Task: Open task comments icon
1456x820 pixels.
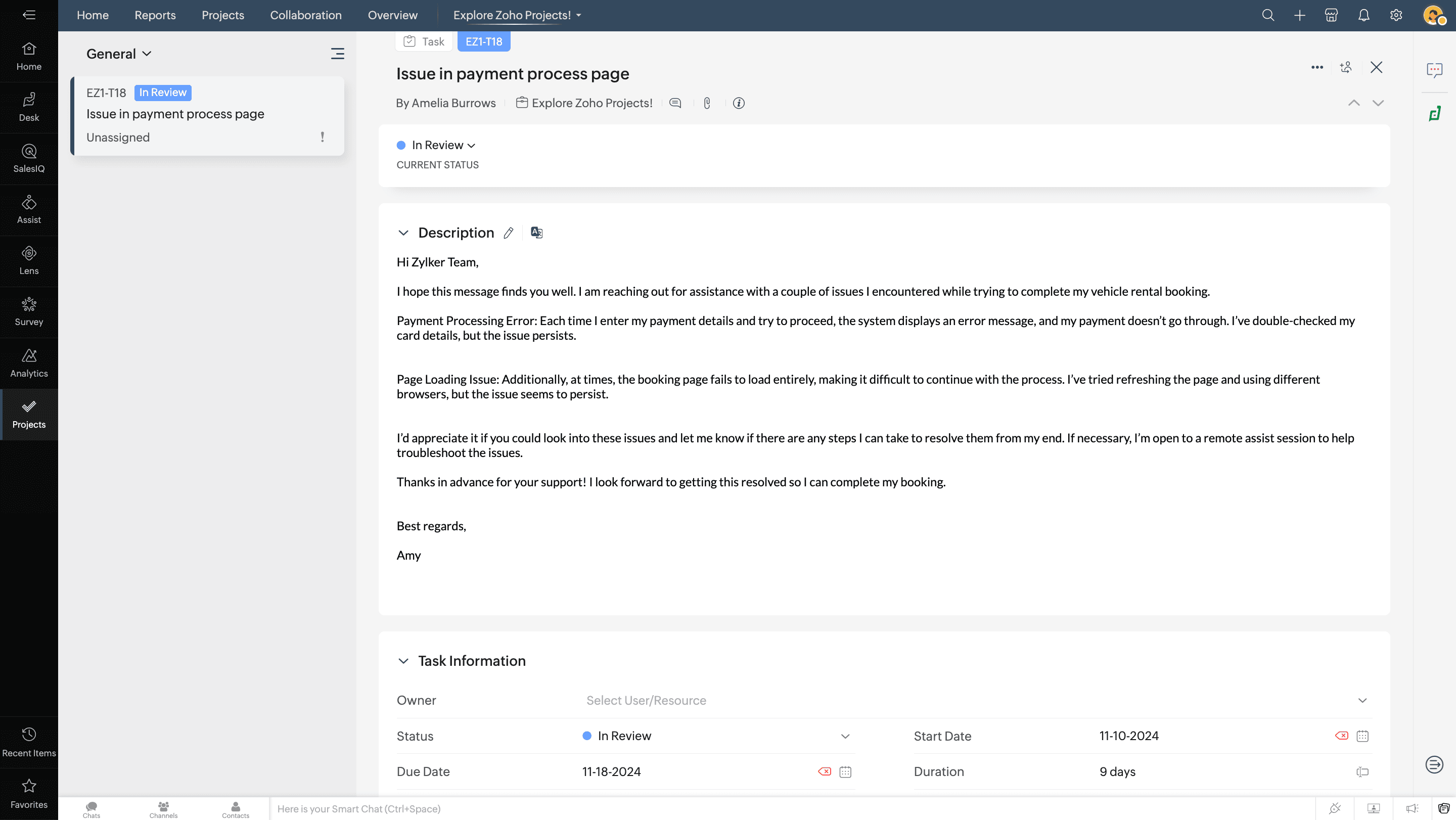Action: tap(675, 103)
